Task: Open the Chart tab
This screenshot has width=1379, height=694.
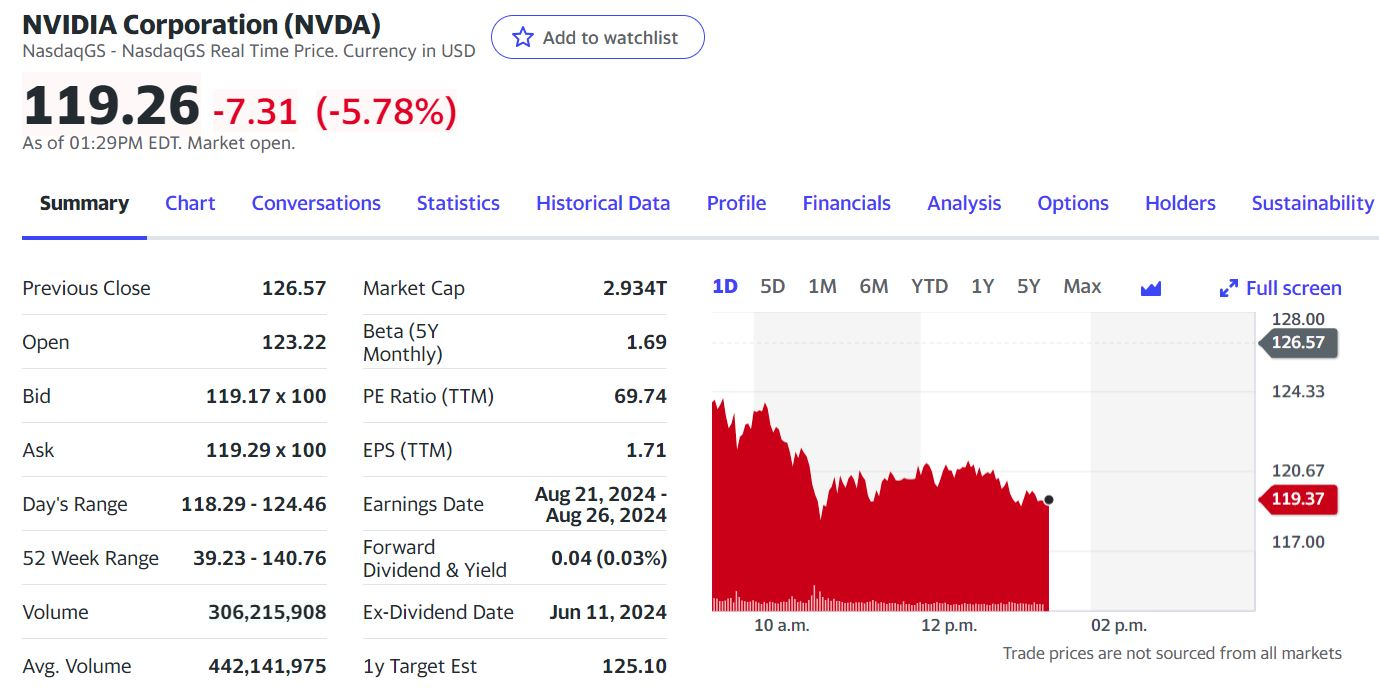Action: point(190,203)
